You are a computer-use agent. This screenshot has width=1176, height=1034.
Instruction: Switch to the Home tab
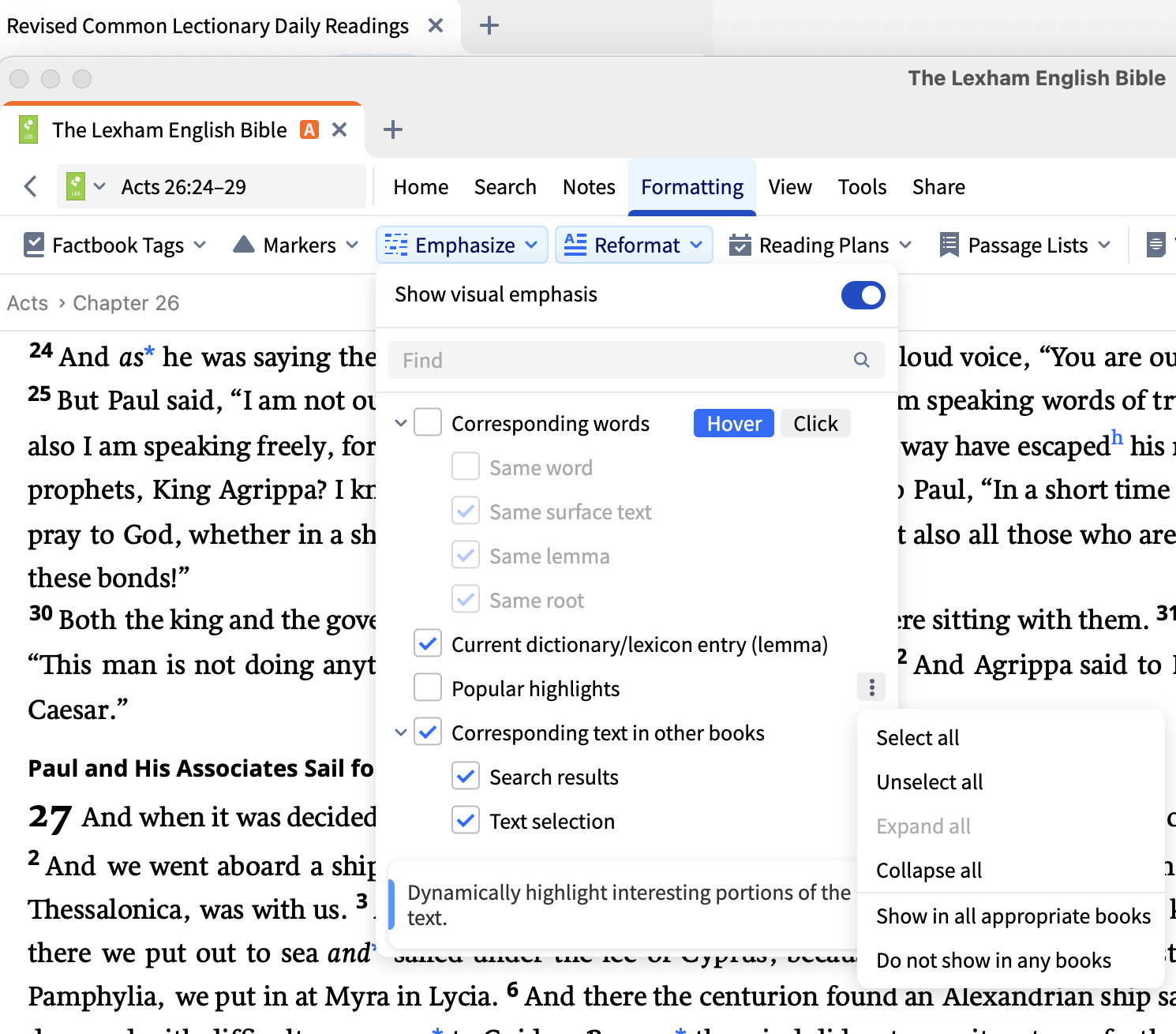(421, 187)
